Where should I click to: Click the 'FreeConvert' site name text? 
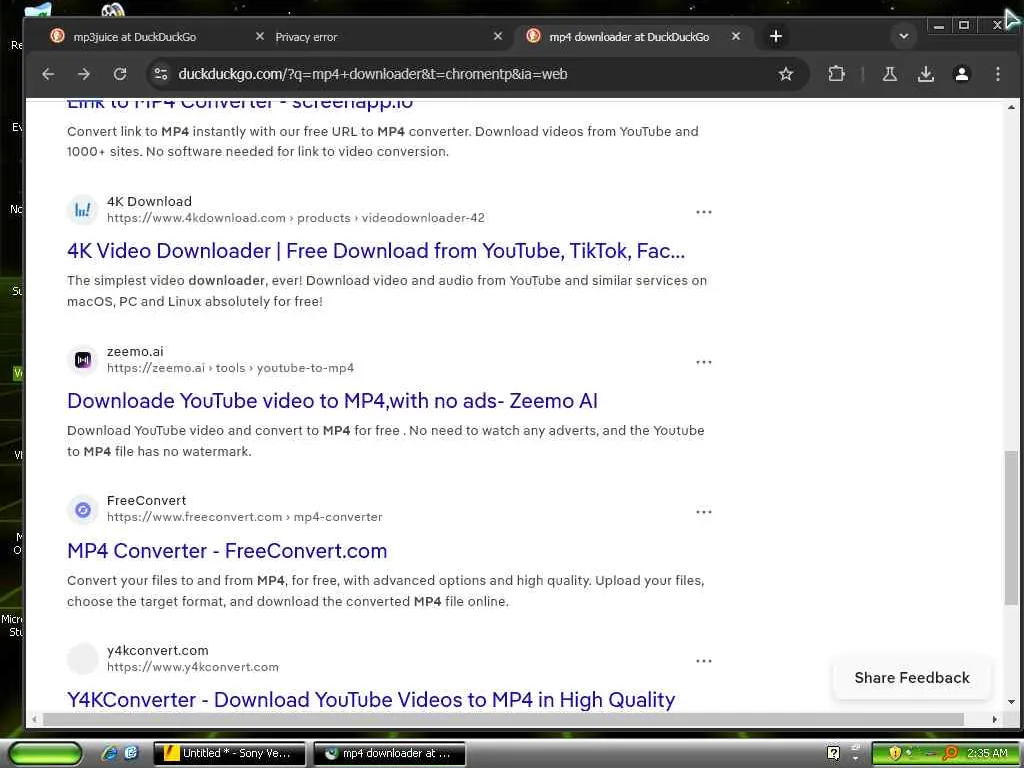pyautogui.click(x=146, y=500)
